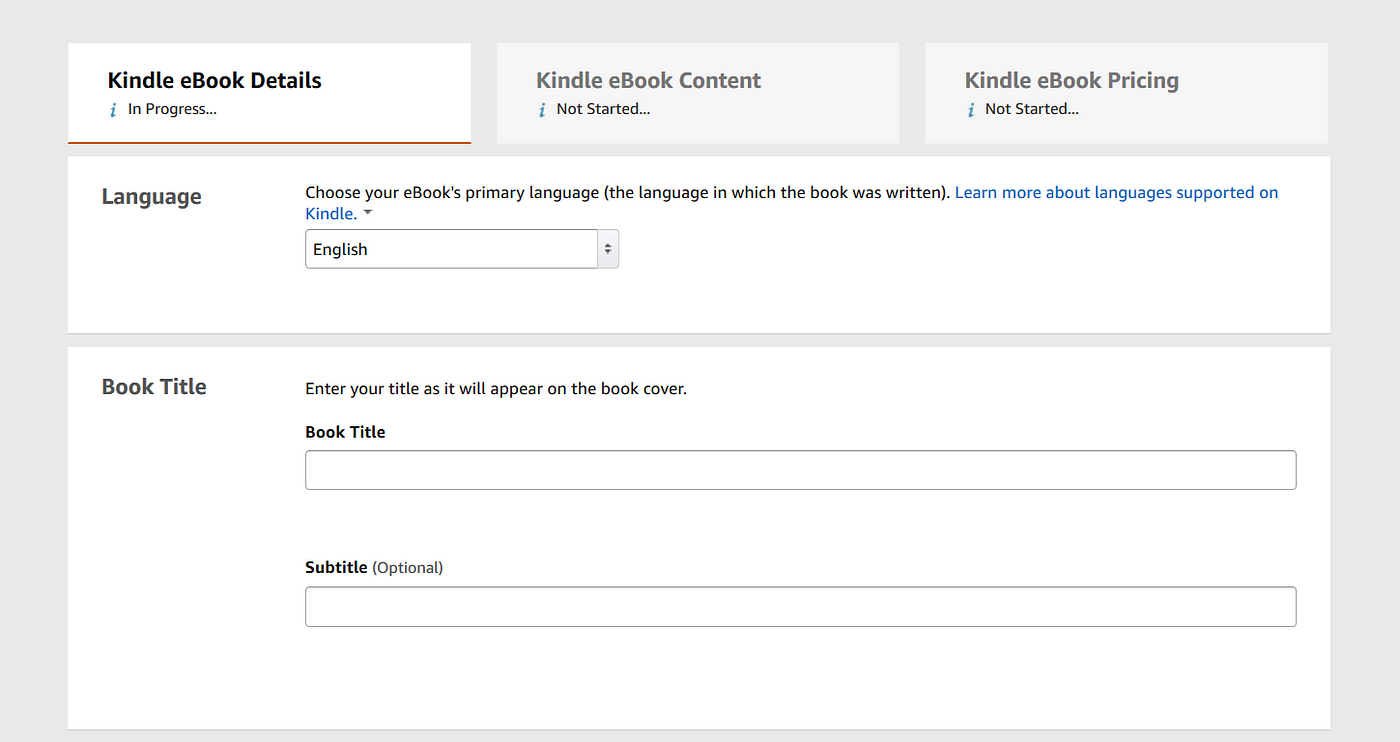
Task: Open the English language dropdown
Action: click(x=462, y=249)
